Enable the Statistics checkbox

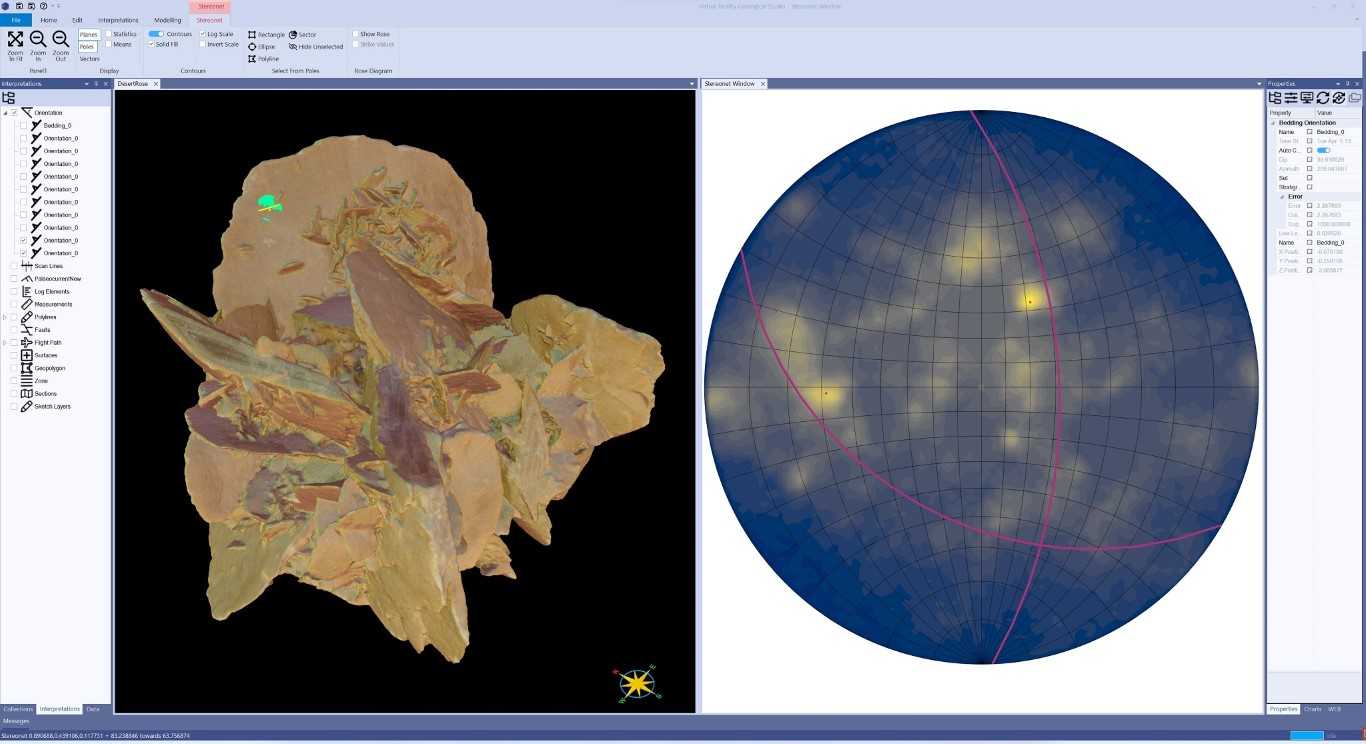pyautogui.click(x=108, y=33)
